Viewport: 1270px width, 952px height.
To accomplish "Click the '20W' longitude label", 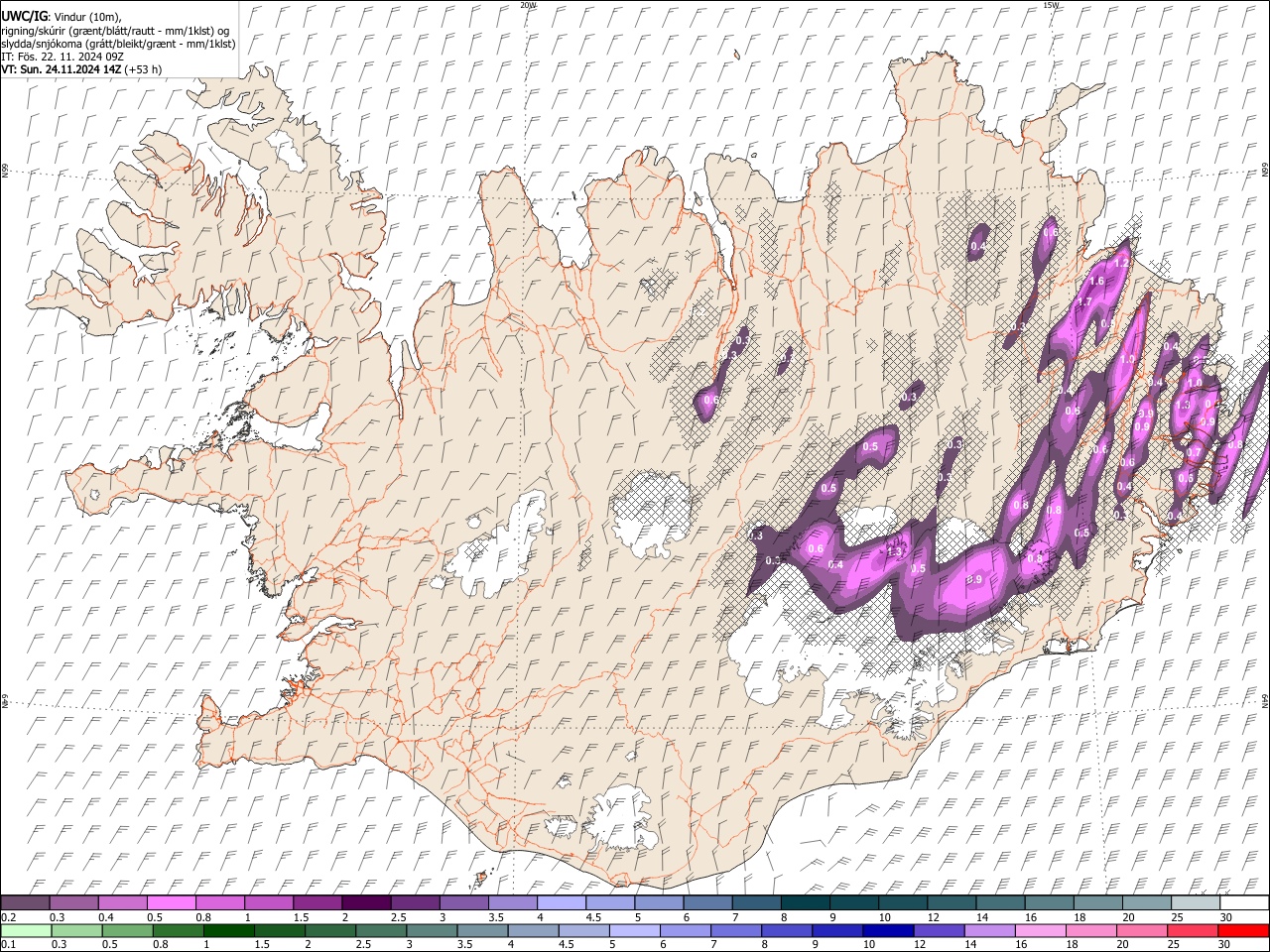I will (x=528, y=5).
